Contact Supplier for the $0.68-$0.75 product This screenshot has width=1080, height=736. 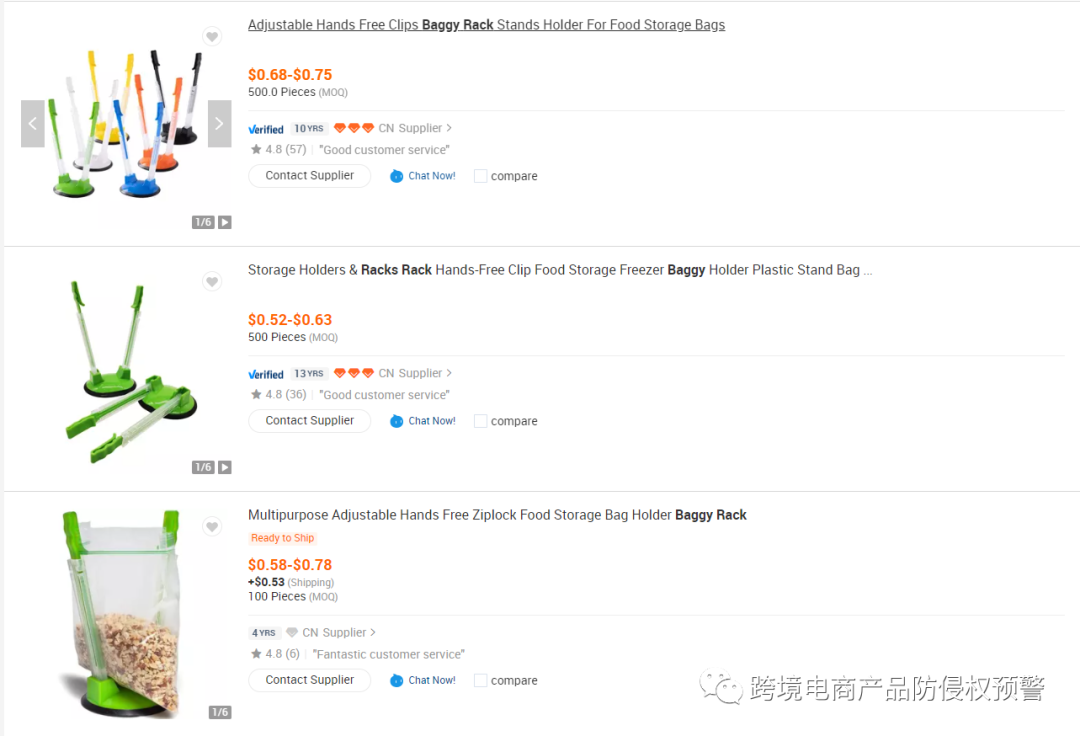point(309,176)
